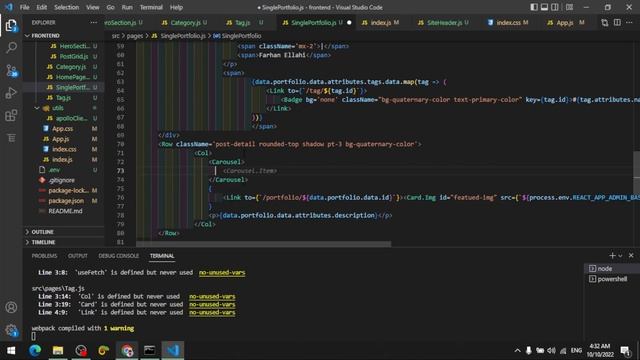Open the Source Control view
The height and width of the screenshot is (360, 640).
click(11, 70)
